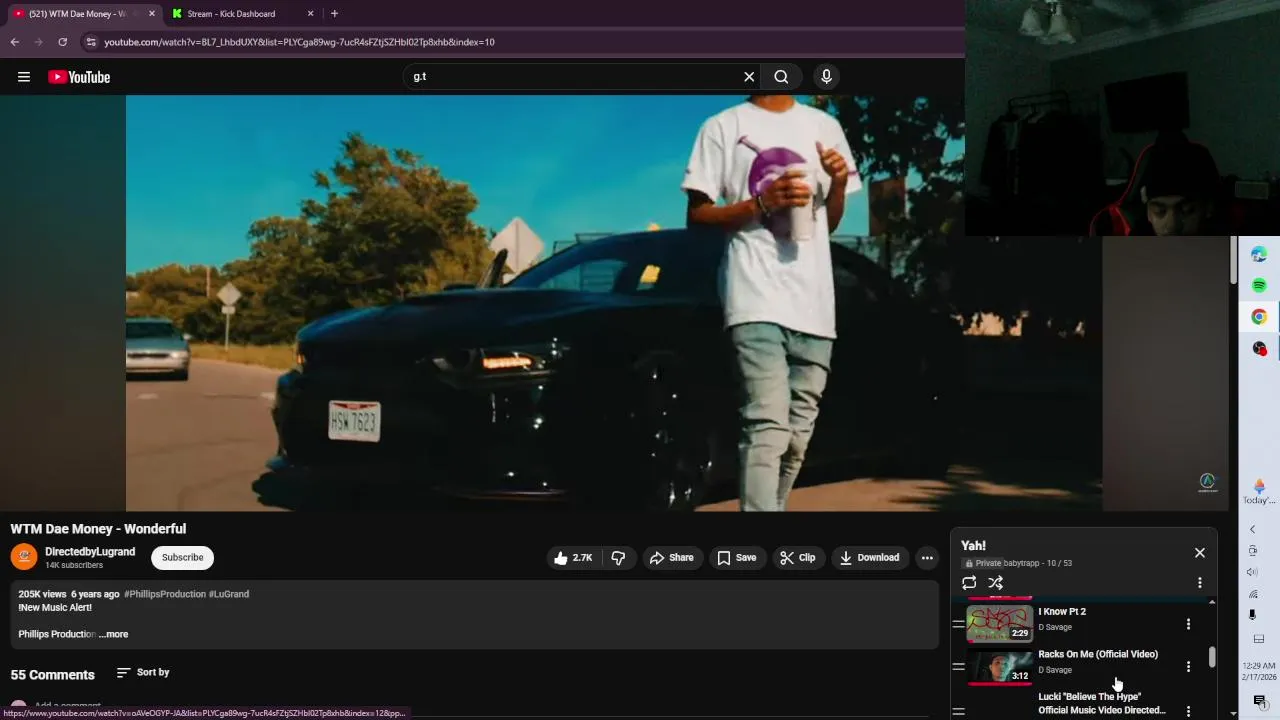Open the Yah! playlist title
The width and height of the screenshot is (1280, 720).
point(973,546)
